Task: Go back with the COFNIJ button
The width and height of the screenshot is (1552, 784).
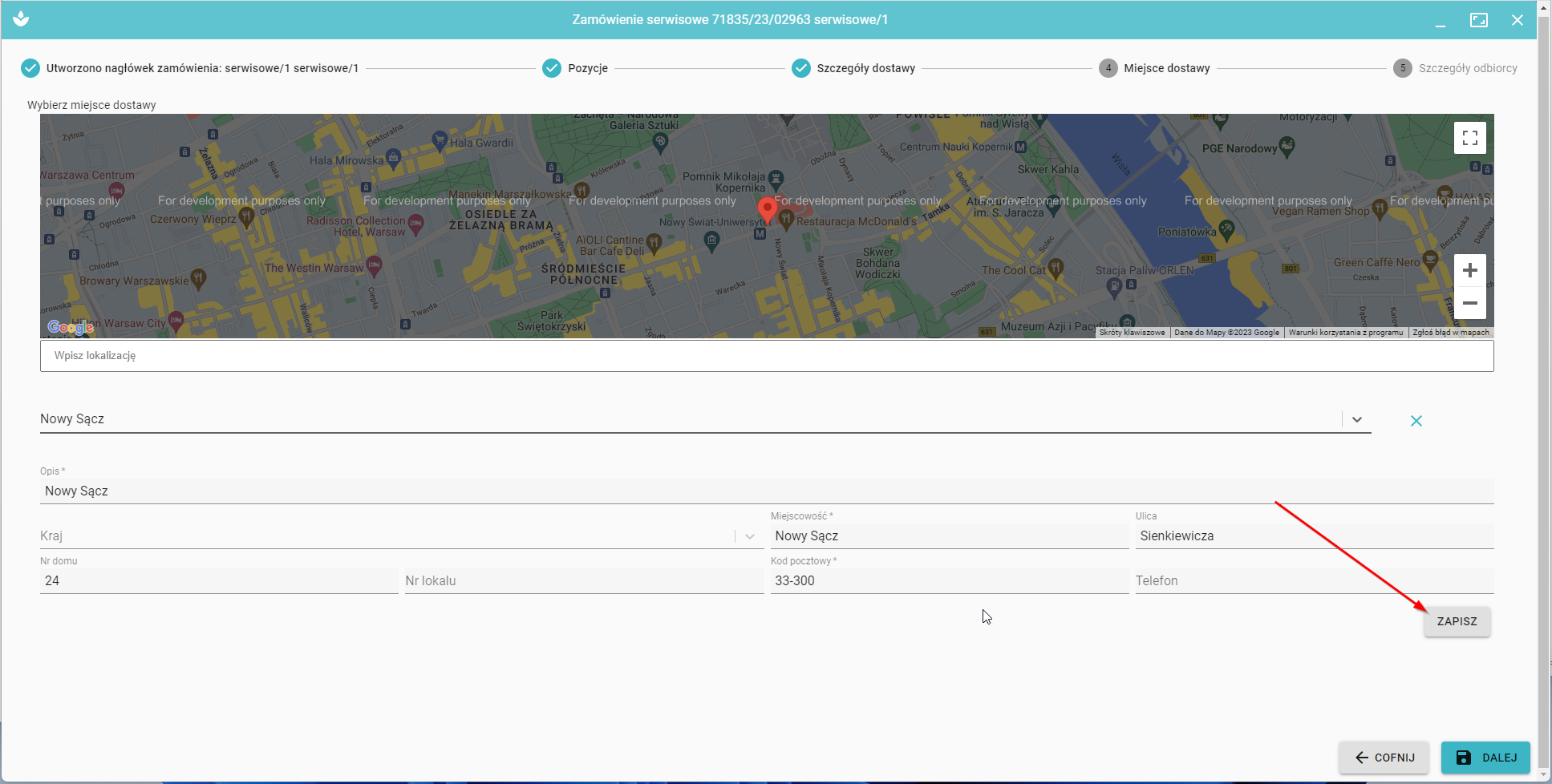Action: (x=1384, y=758)
